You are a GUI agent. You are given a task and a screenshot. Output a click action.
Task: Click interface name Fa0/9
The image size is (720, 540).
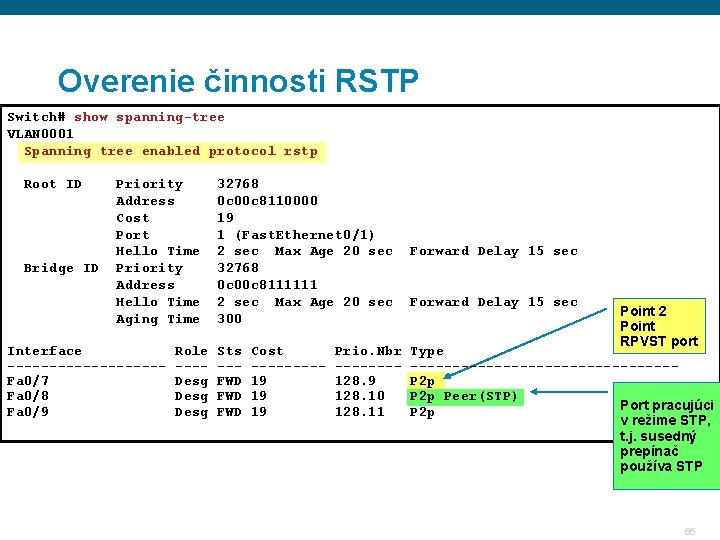[28, 412]
